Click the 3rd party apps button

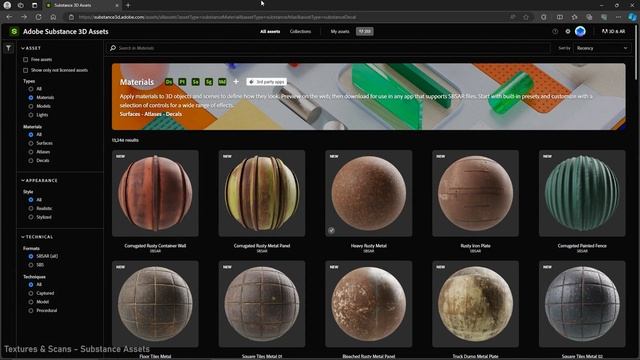click(x=267, y=82)
